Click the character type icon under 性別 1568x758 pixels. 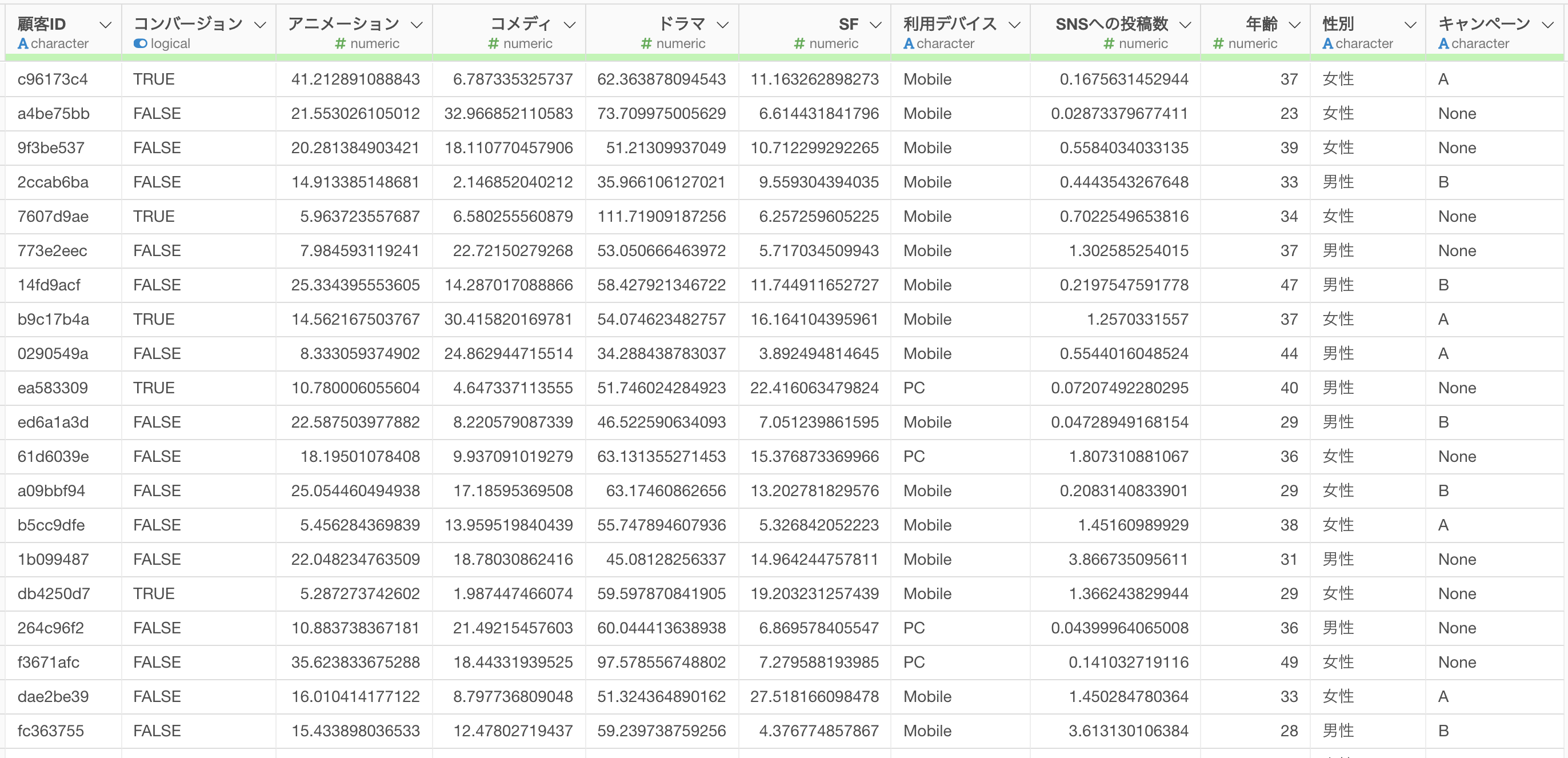tap(1328, 44)
